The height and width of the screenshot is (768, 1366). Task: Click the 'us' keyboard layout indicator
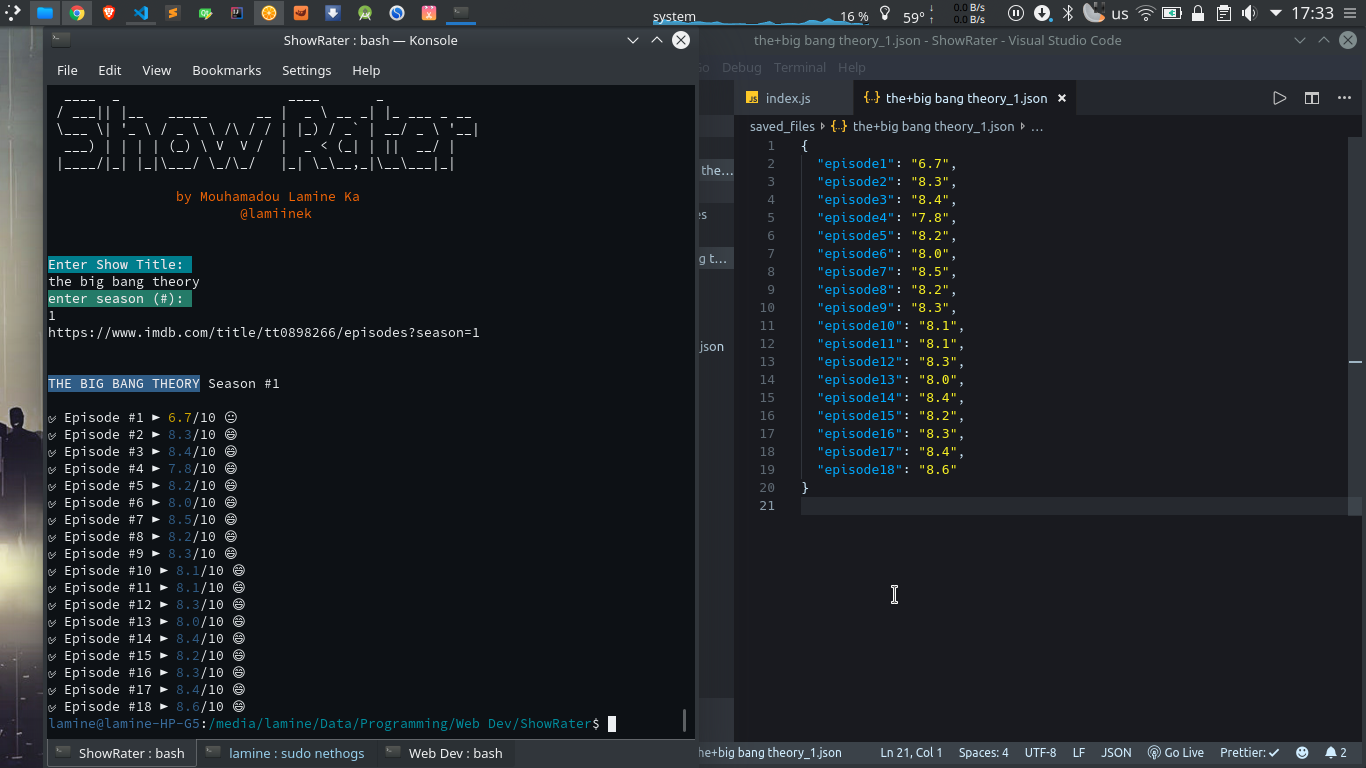[1120, 14]
